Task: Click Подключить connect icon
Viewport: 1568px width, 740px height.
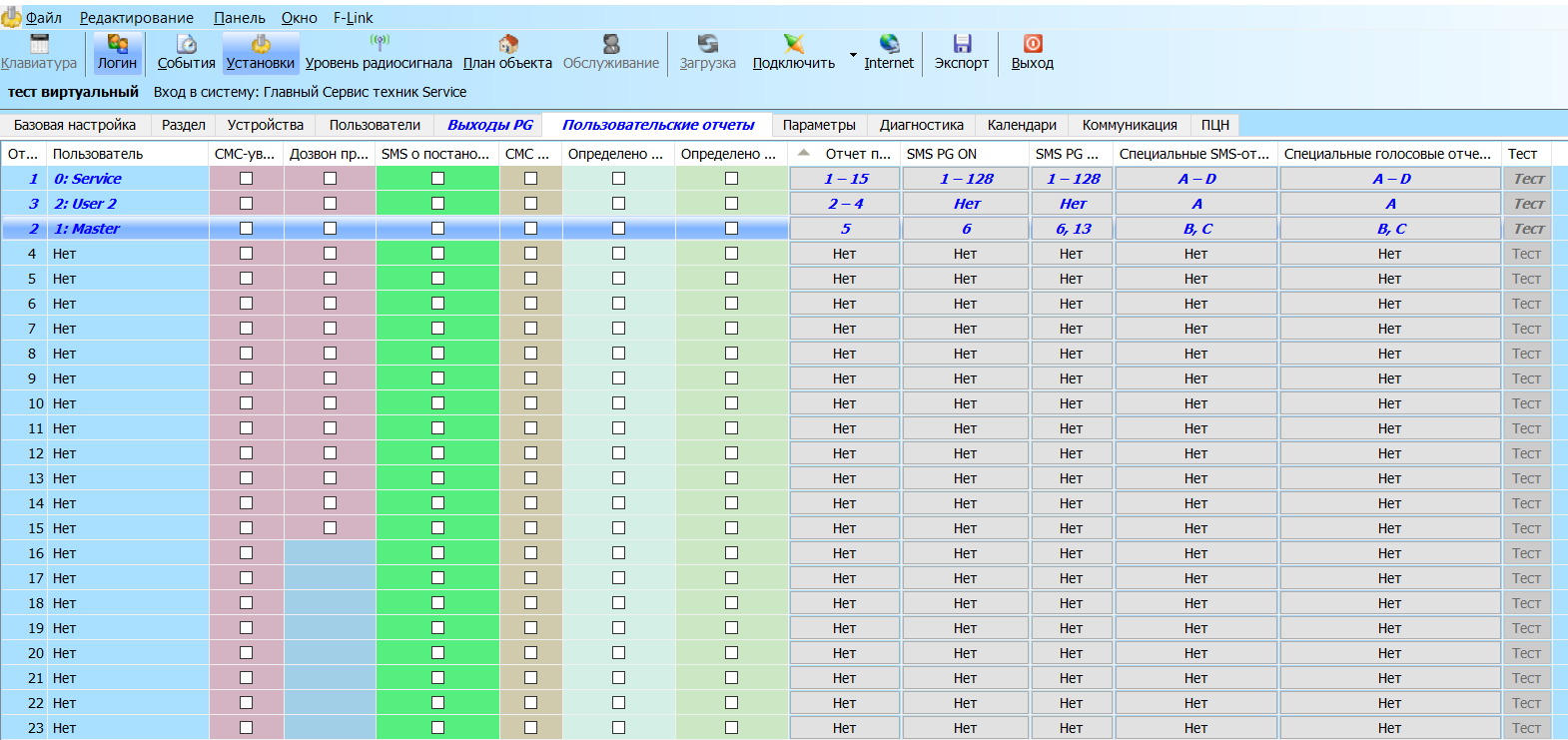Action: [x=794, y=52]
